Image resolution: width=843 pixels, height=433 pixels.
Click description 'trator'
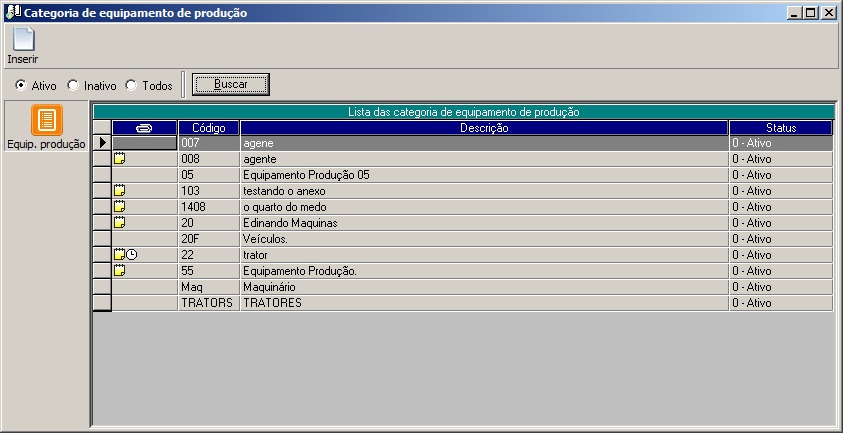point(255,255)
